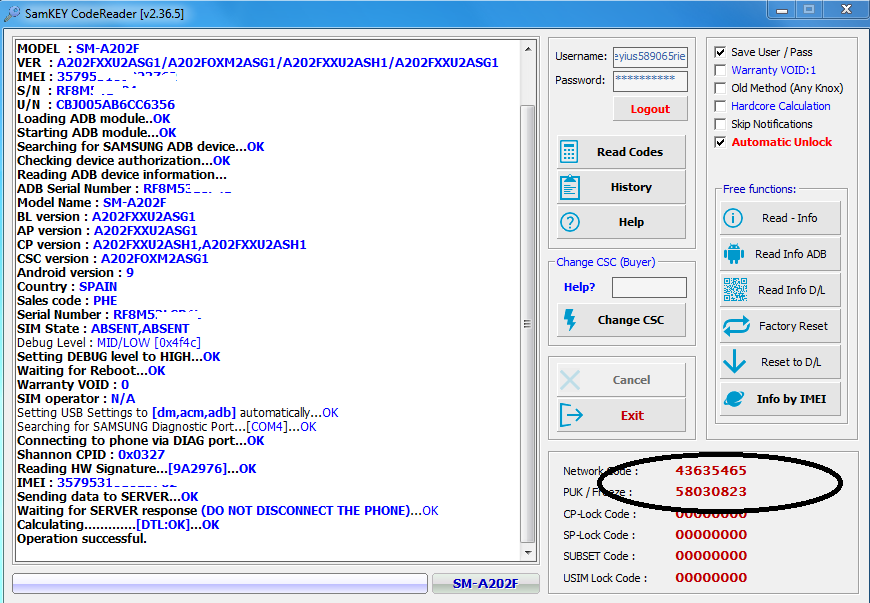Select the Network Code value 43635465
870x603 pixels.
click(711, 470)
